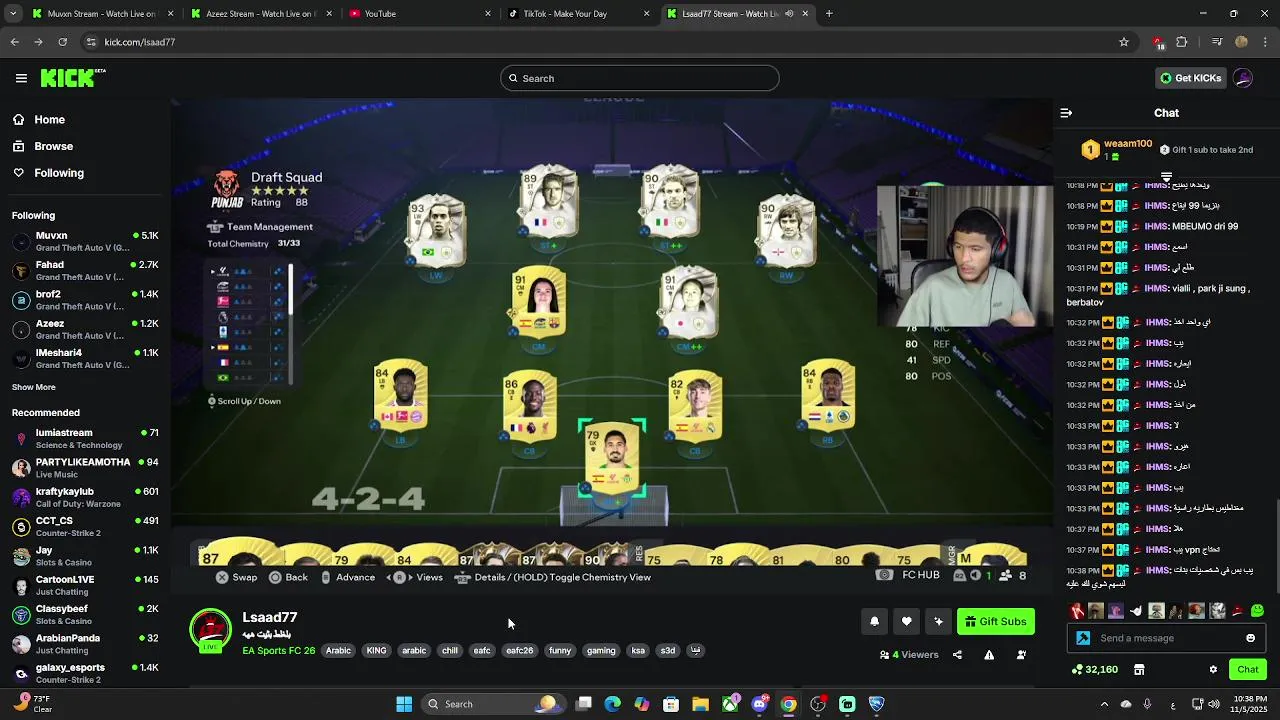Follow channel with the heart icon
The width and height of the screenshot is (1280, 720).
[x=906, y=622]
